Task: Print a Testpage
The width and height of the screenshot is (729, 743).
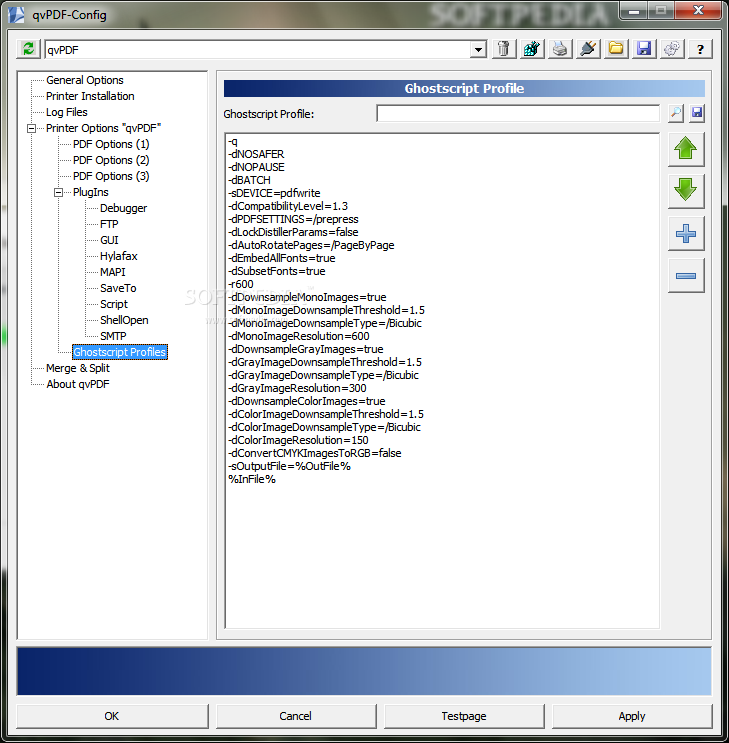Action: pos(464,716)
